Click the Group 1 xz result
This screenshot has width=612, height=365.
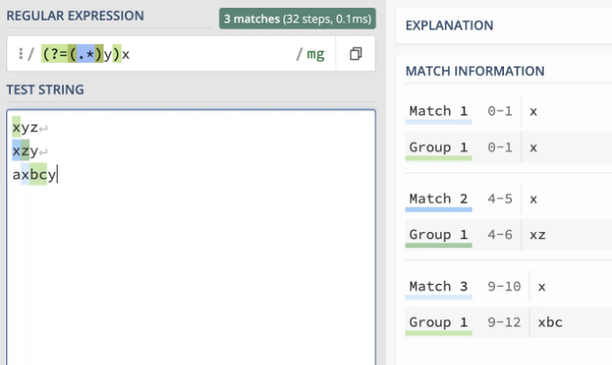pyautogui.click(x=537, y=235)
